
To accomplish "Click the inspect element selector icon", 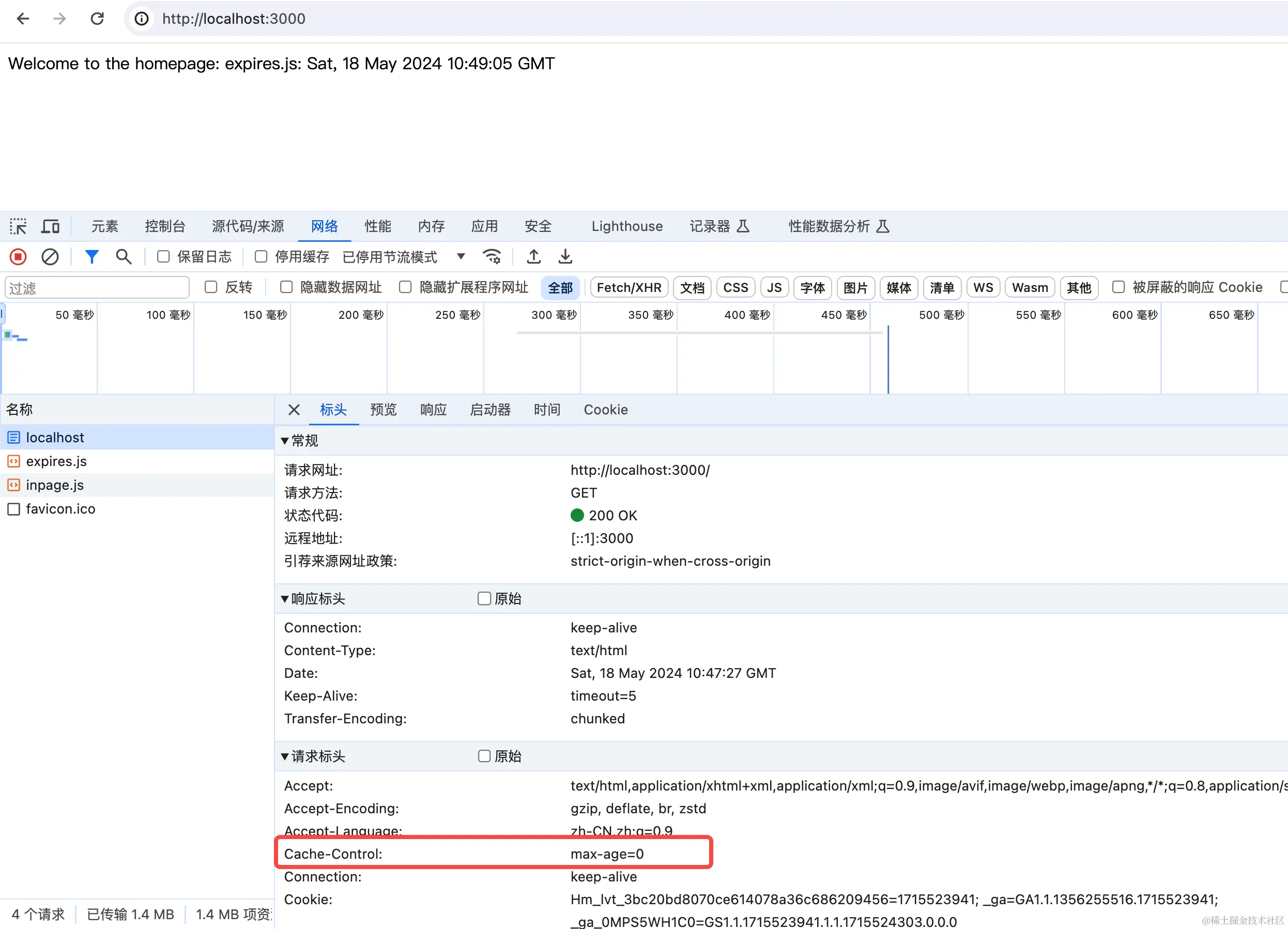I will coord(18,226).
